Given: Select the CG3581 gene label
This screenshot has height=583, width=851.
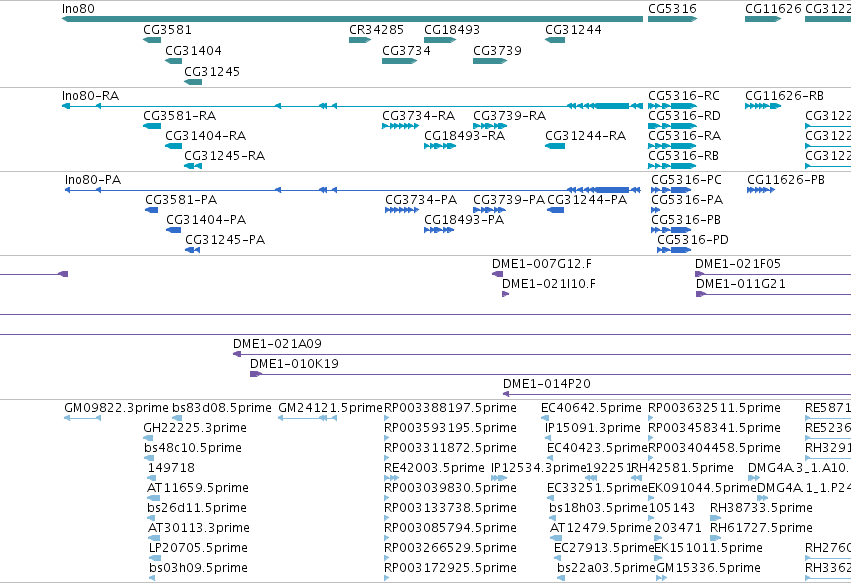Looking at the screenshot, I should tap(167, 30).
